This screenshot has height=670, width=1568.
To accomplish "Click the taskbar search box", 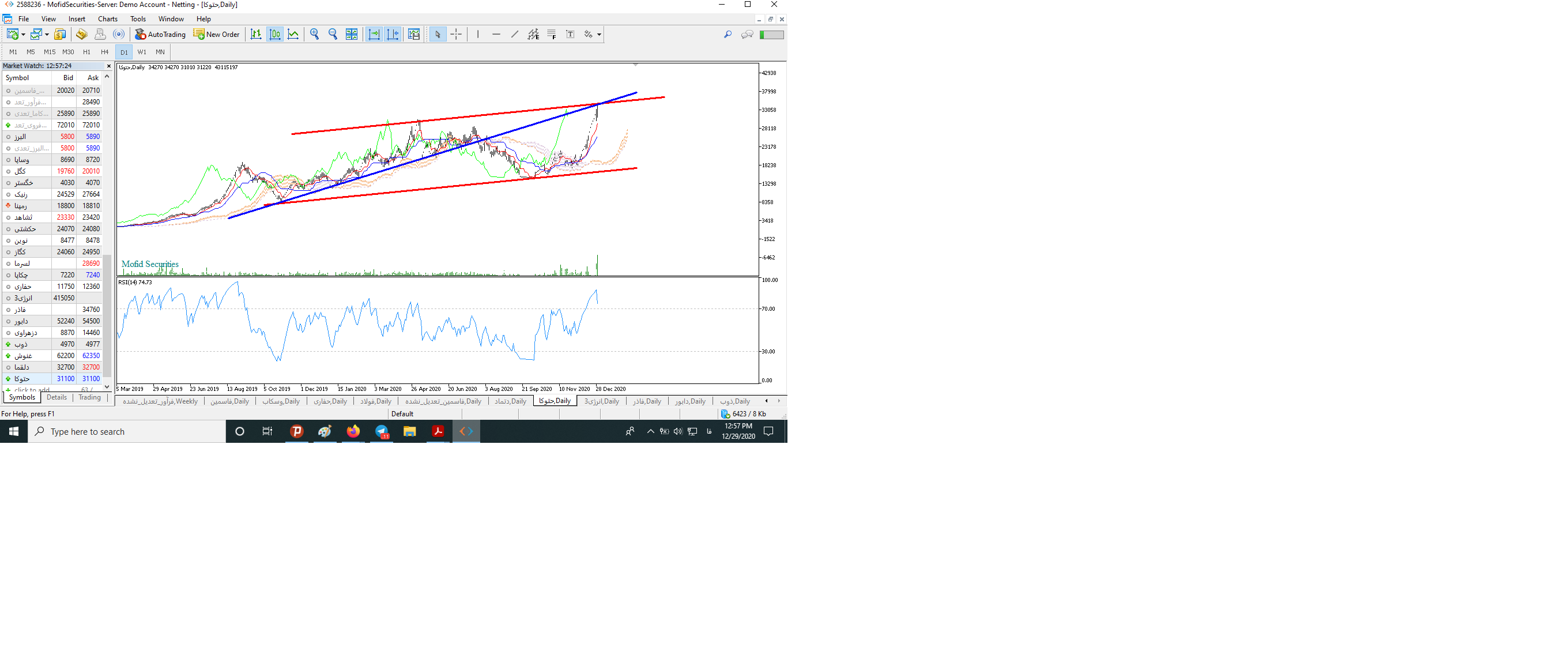I will click(127, 431).
